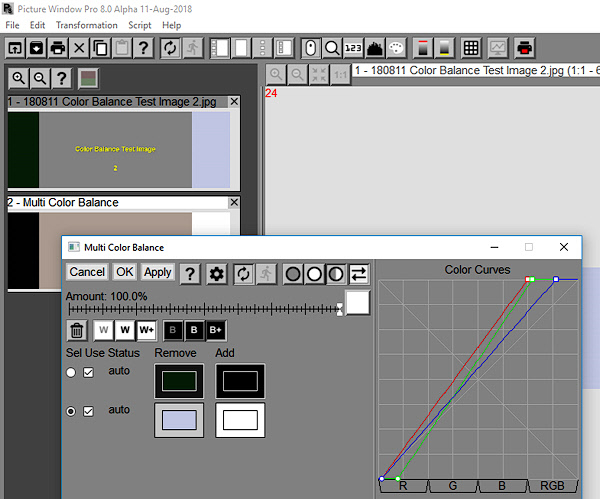Toggle auto refresh in Multi Color Balance dialog
The image size is (600, 499).
243,274
